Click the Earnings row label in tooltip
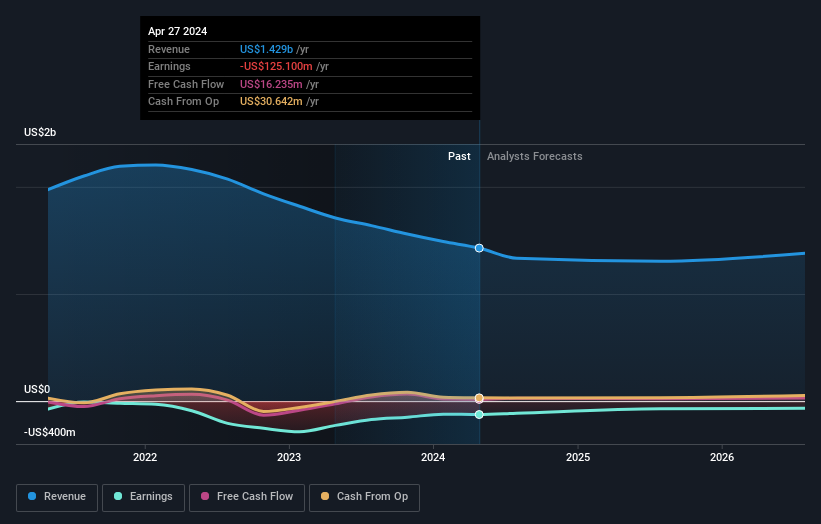Image resolution: width=821 pixels, height=524 pixels. point(169,66)
